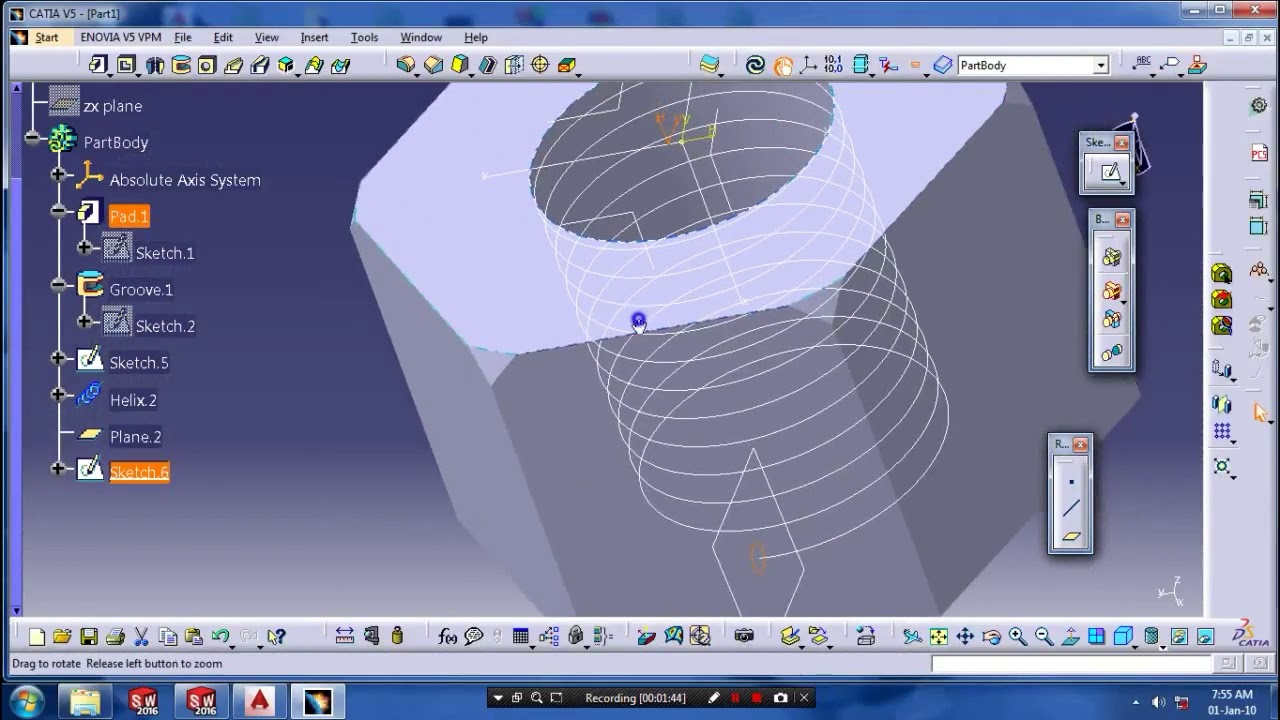The height and width of the screenshot is (720, 1280).
Task: Stop the screen recording red square
Action: (x=757, y=698)
